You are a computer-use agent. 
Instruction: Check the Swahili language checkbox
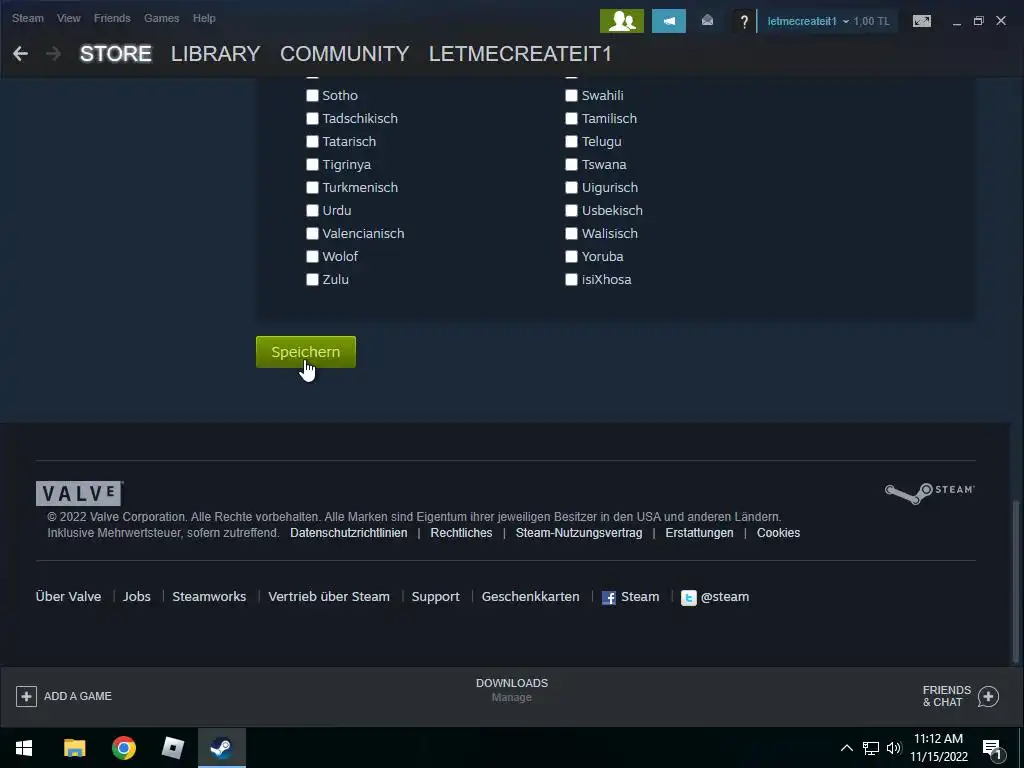click(x=571, y=95)
